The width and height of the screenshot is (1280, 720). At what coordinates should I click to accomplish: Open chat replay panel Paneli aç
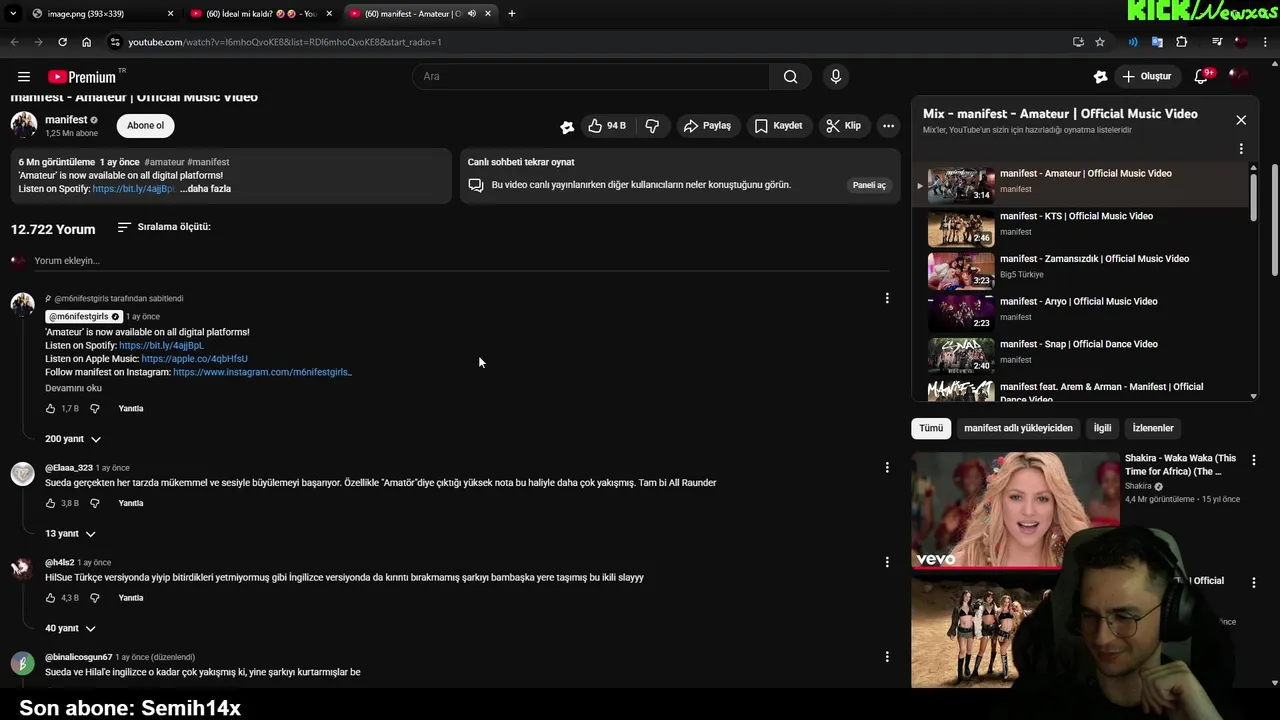click(869, 185)
